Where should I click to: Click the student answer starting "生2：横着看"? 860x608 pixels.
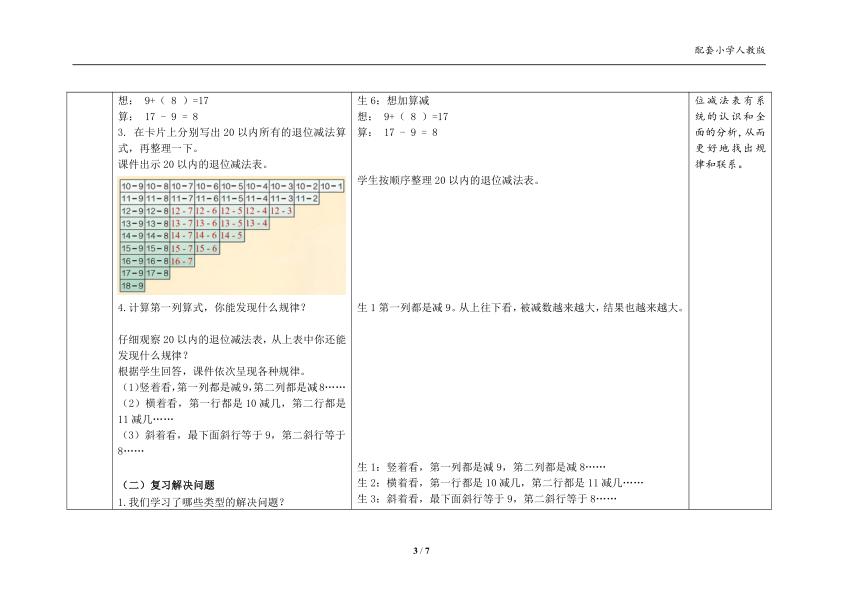[500, 482]
